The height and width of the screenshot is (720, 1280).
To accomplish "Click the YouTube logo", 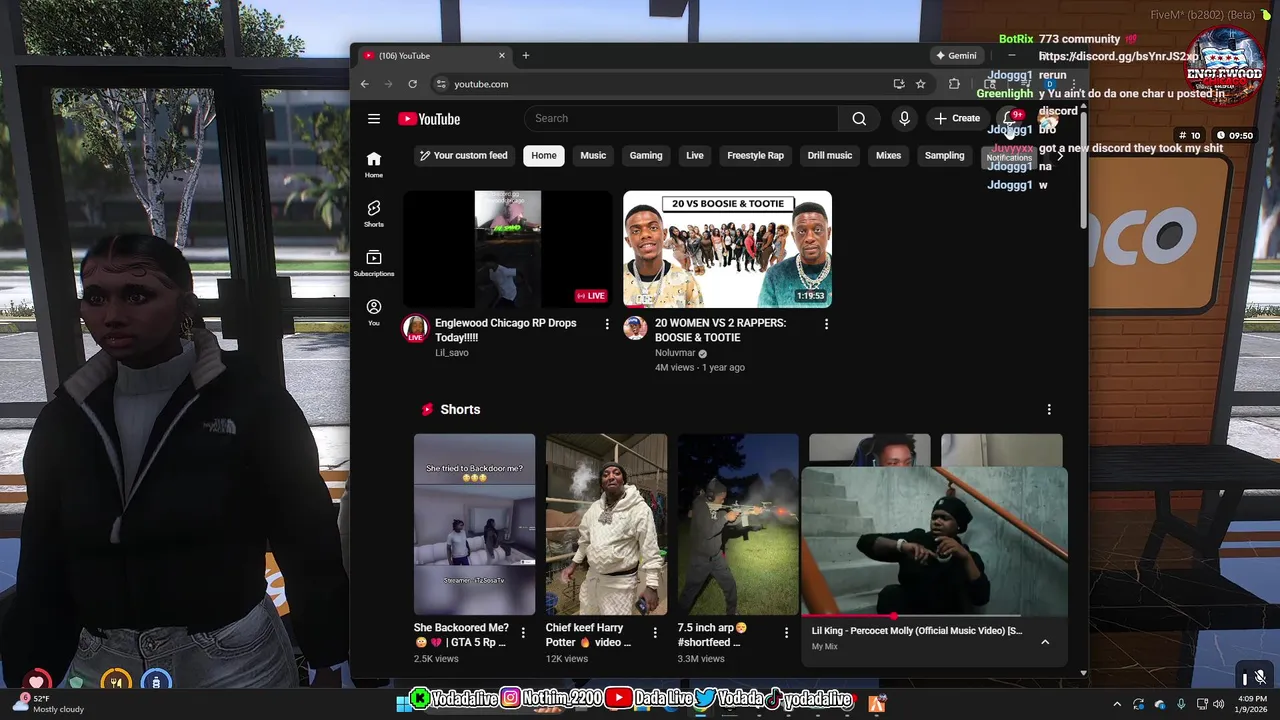I will click(429, 119).
